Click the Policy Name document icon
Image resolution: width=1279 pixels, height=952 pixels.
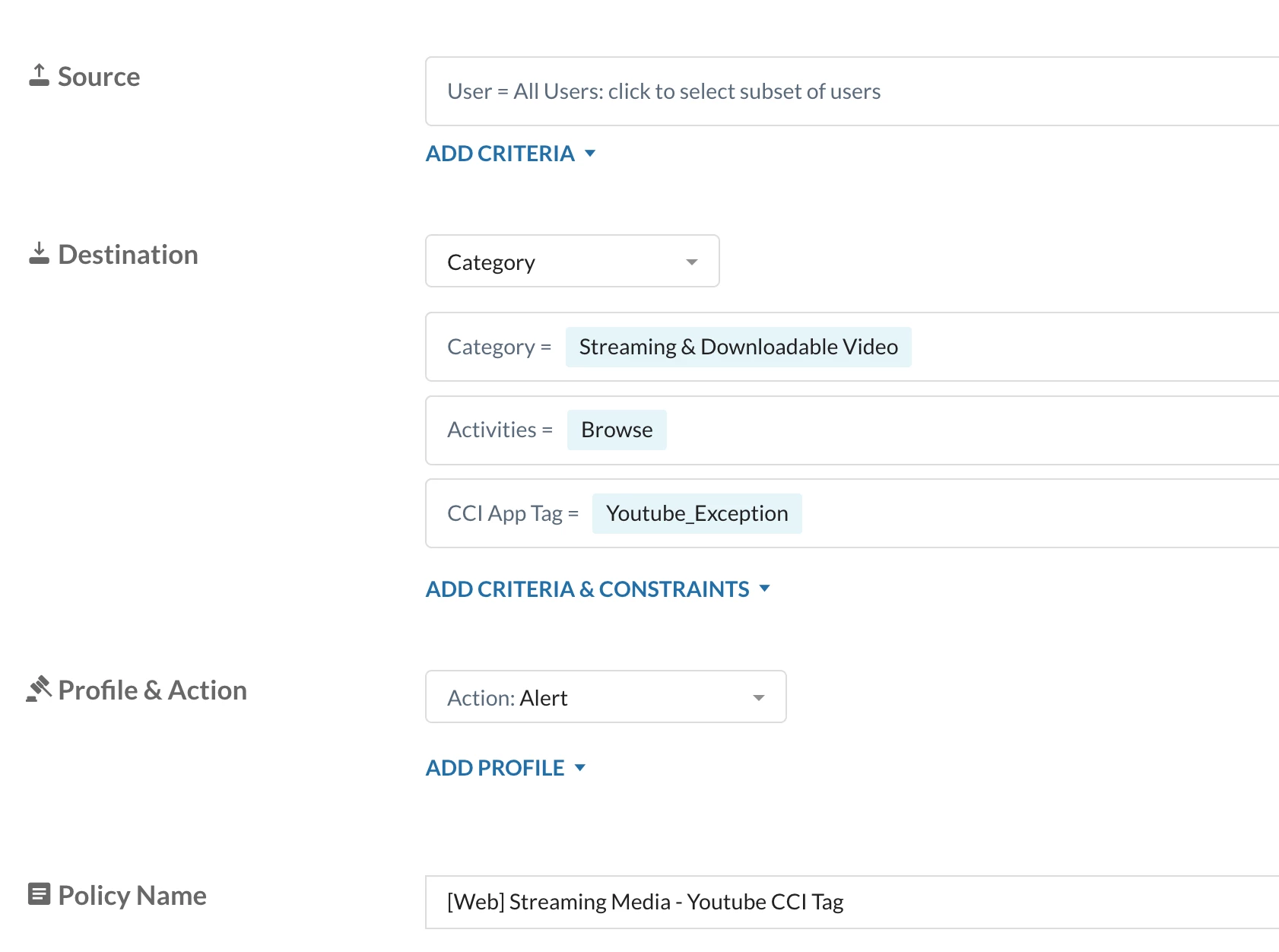(39, 894)
